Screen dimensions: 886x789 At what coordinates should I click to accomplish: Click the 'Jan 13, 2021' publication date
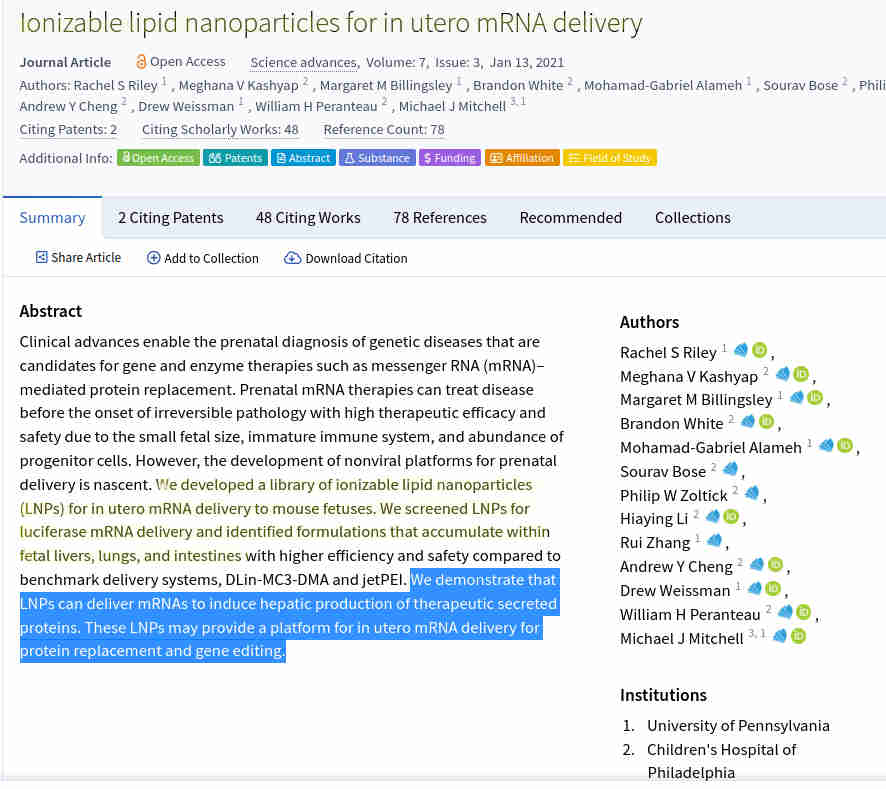[527, 62]
